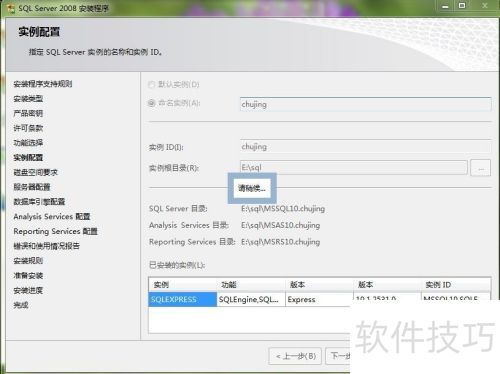Click the instance root directory field E:\sql
Image resolution: width=500 pixels, height=374 pixels.
[x=353, y=167]
